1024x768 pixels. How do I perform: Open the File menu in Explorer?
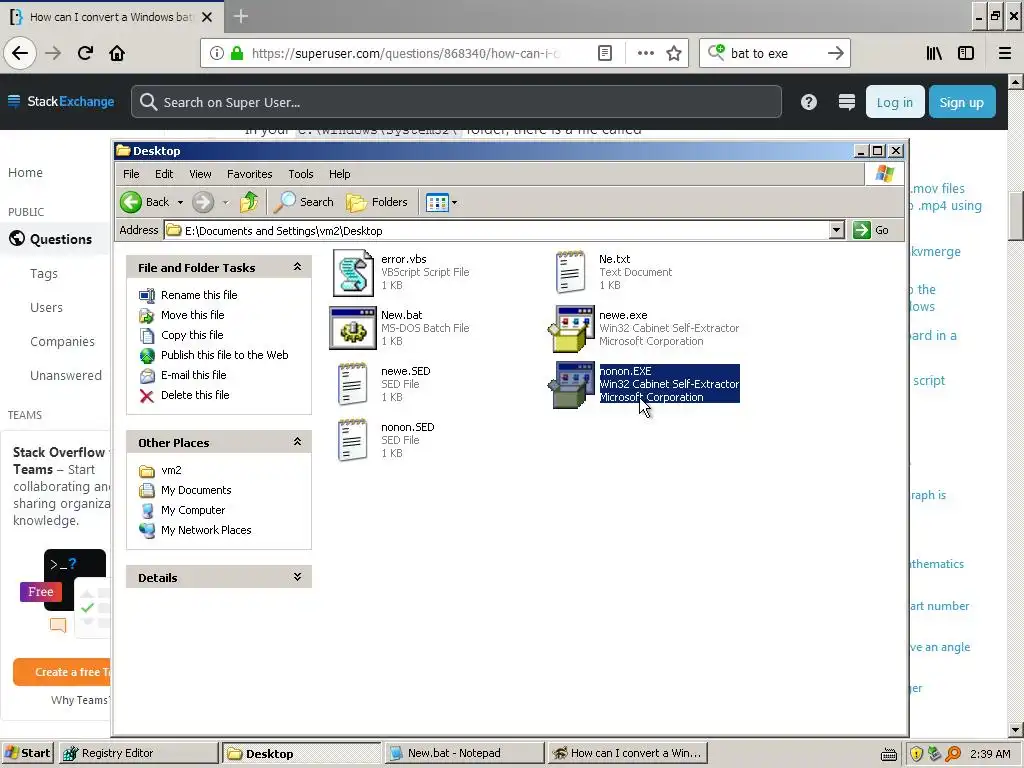pyautogui.click(x=131, y=174)
